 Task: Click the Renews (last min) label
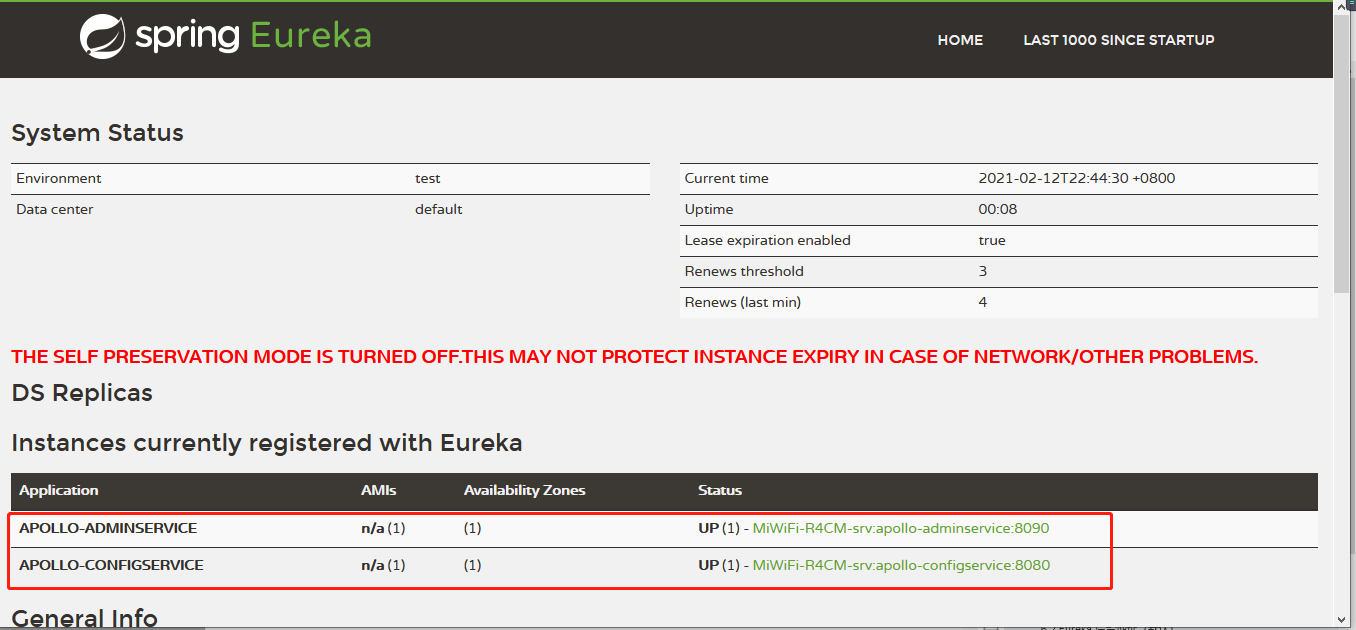(x=743, y=302)
